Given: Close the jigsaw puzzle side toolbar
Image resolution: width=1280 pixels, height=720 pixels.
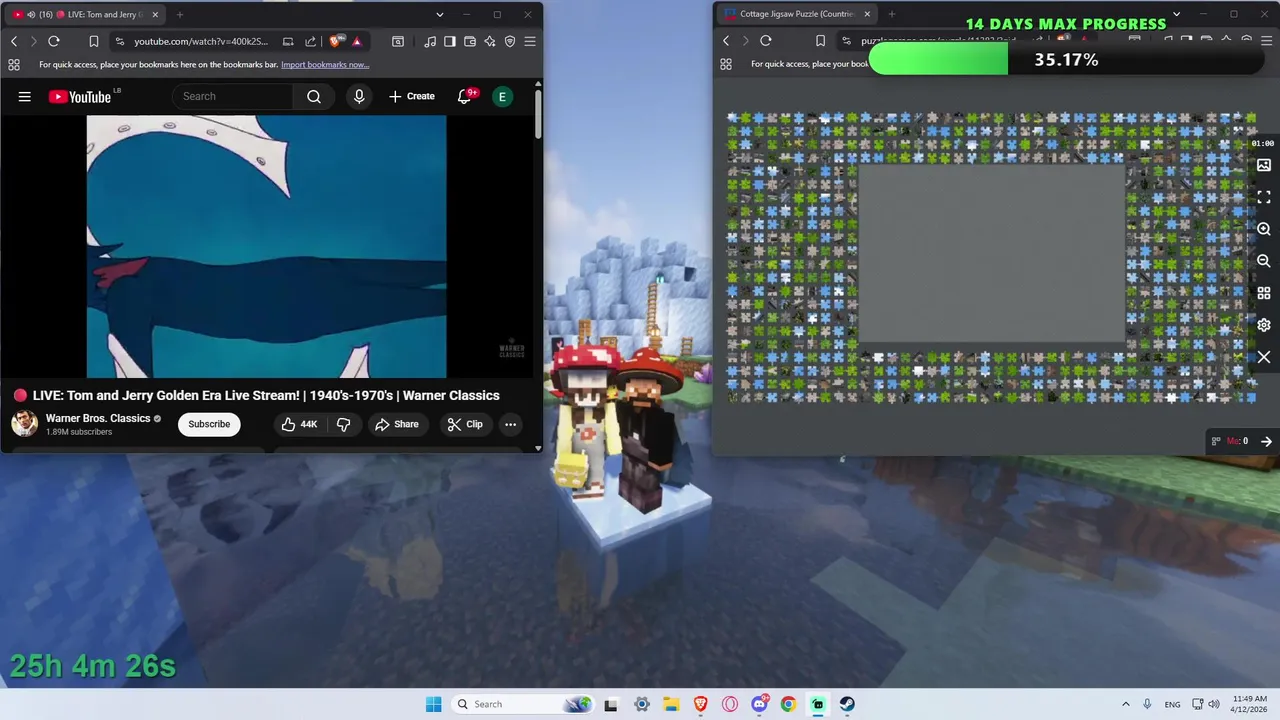Looking at the screenshot, I should [1264, 357].
